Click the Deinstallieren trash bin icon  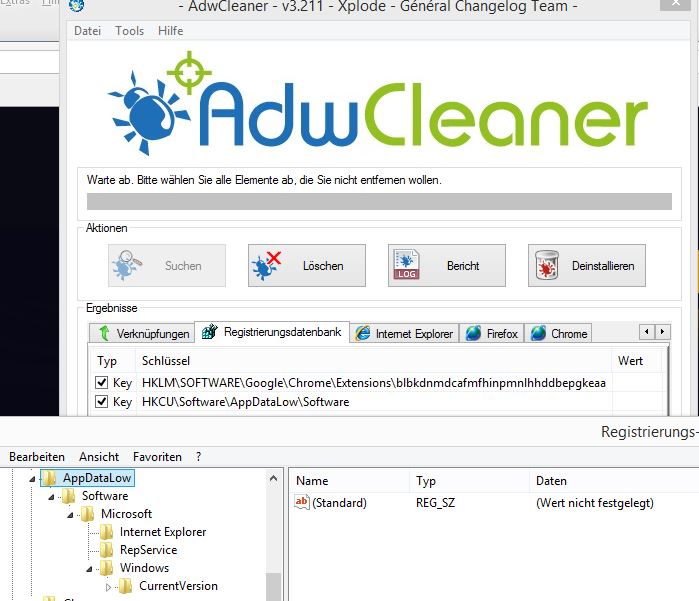click(x=547, y=265)
